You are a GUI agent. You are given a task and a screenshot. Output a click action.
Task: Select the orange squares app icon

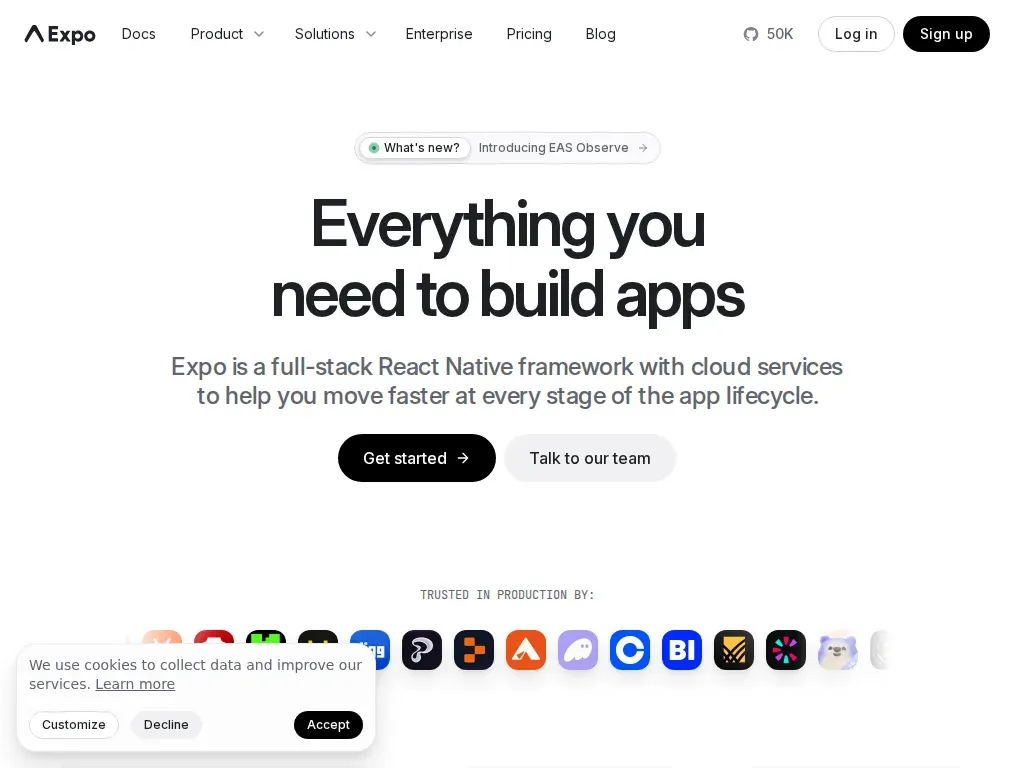474,650
